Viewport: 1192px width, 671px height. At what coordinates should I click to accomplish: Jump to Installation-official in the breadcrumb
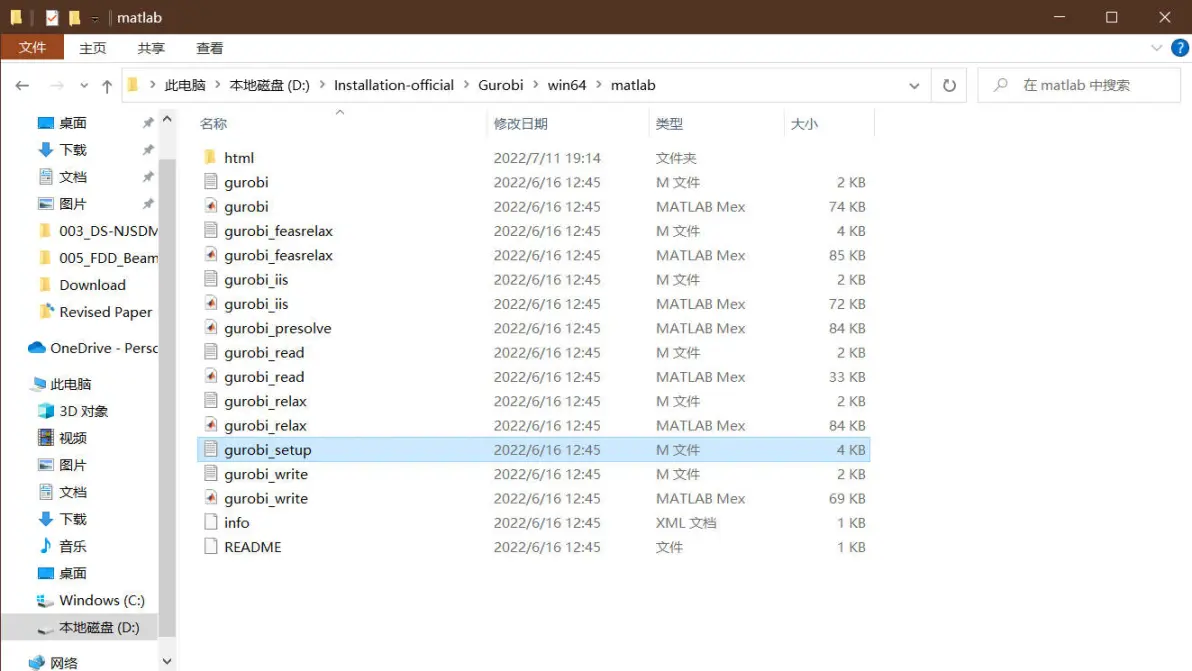coord(394,85)
